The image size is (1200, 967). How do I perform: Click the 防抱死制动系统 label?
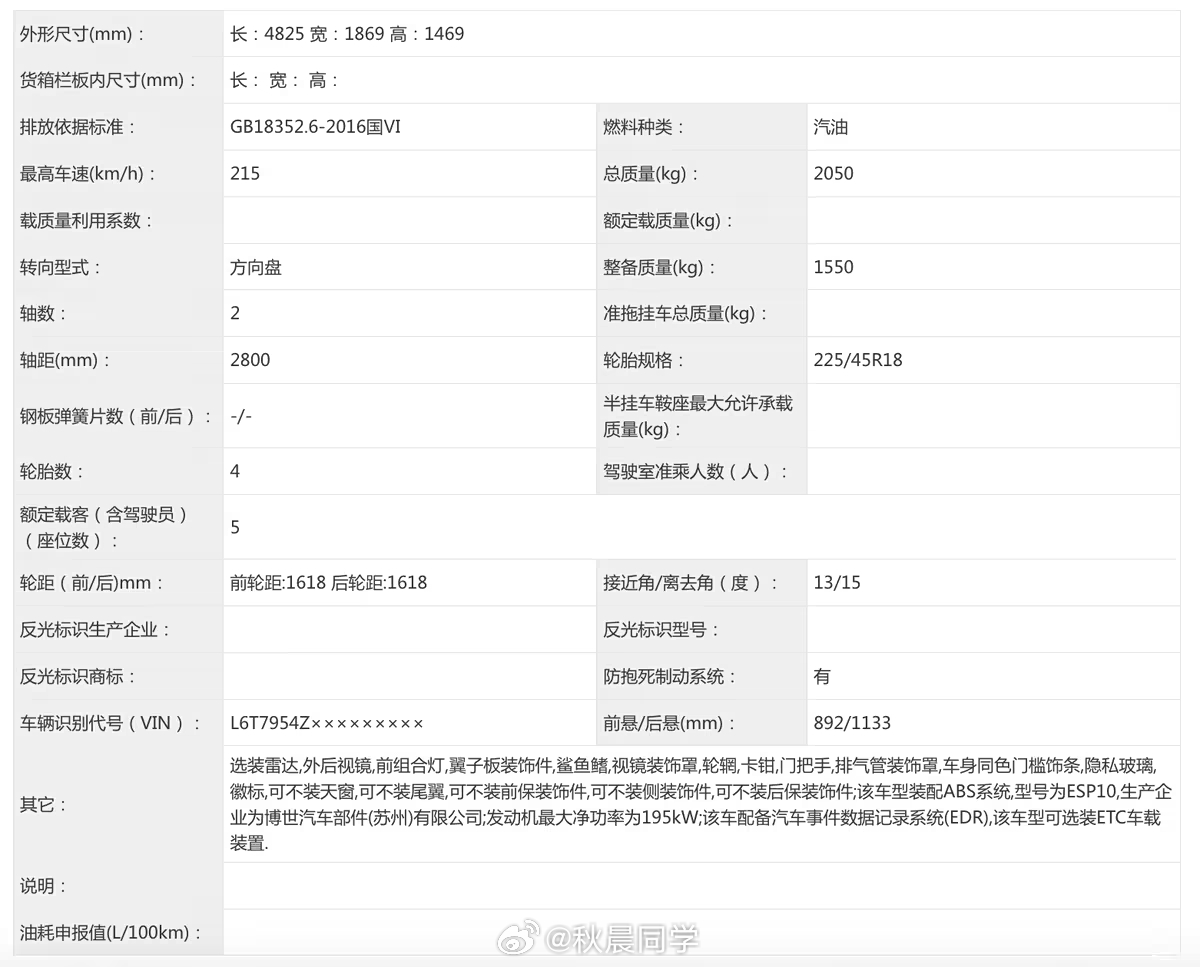click(x=670, y=677)
